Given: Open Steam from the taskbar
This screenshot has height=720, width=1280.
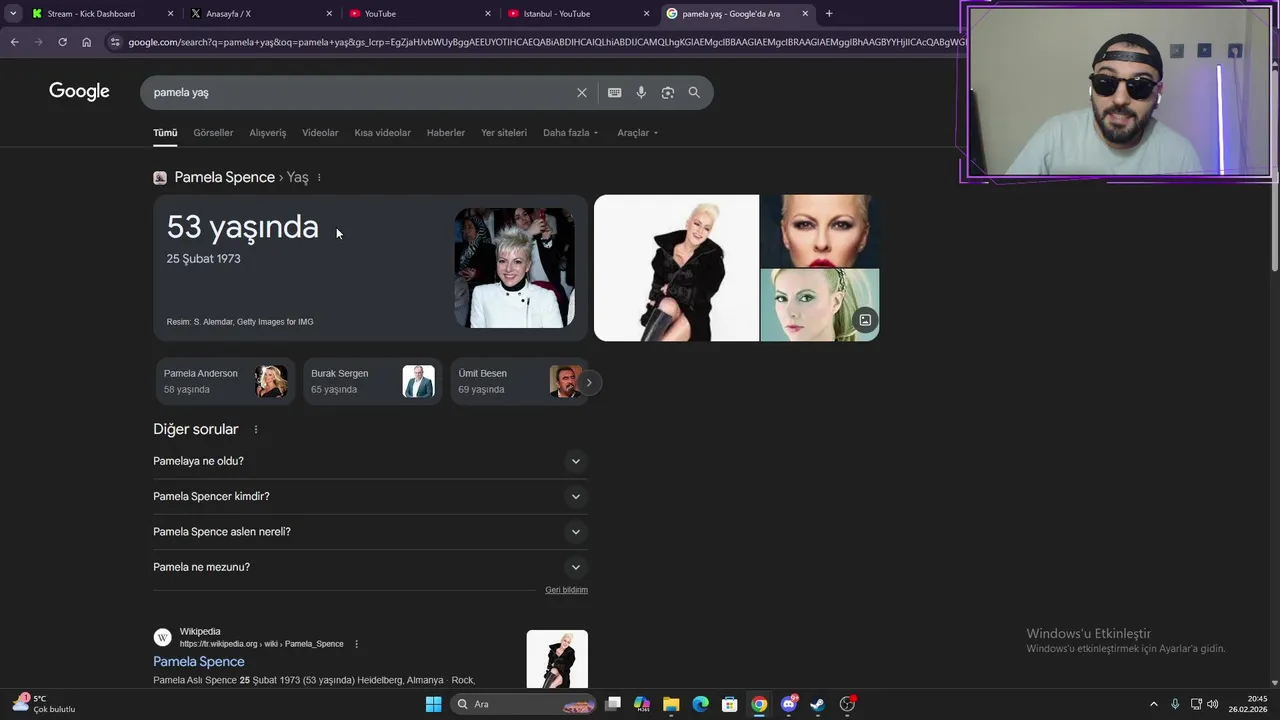Looking at the screenshot, I should 818,704.
